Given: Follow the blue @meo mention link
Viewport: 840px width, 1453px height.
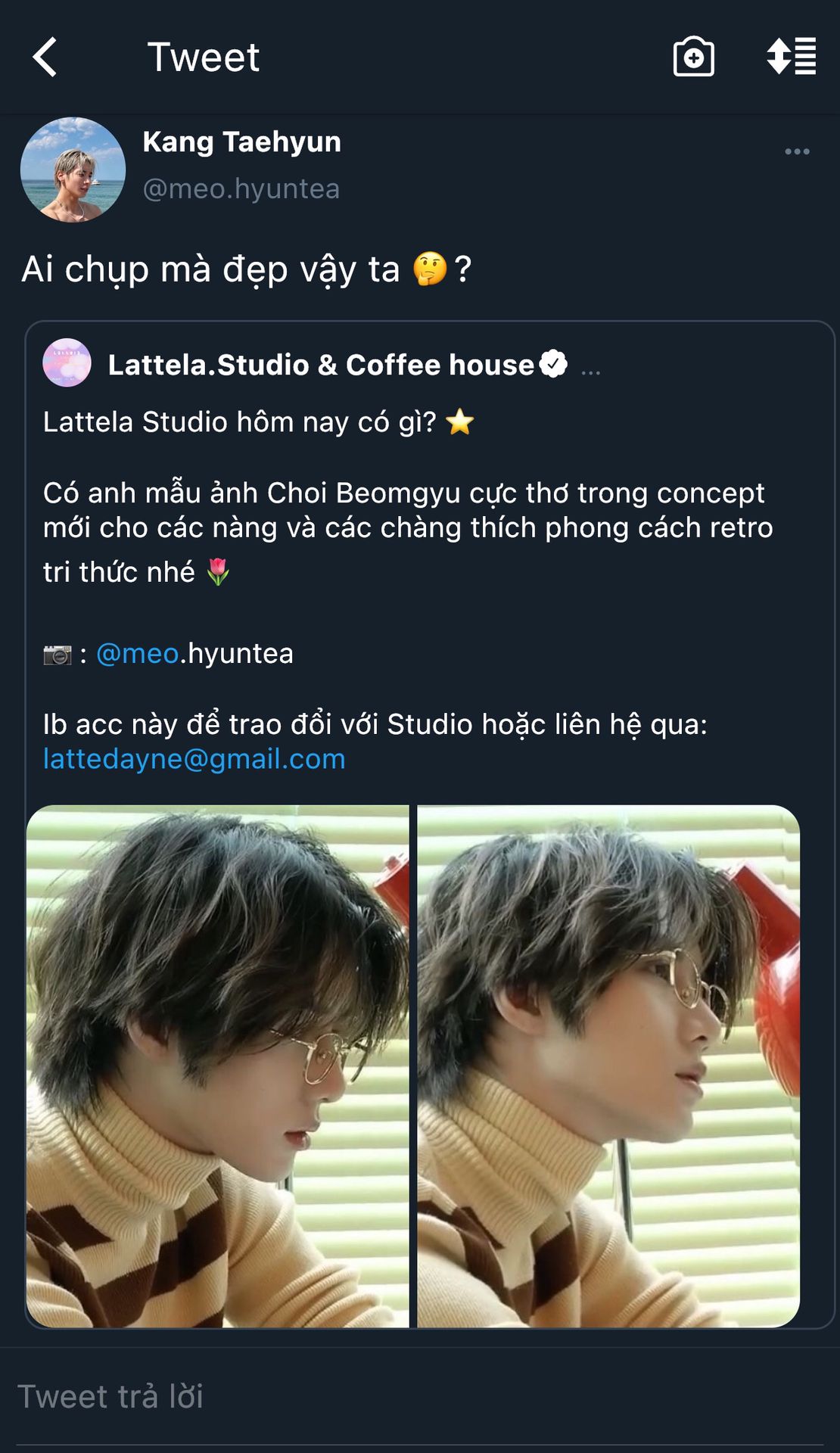Looking at the screenshot, I should [x=138, y=653].
